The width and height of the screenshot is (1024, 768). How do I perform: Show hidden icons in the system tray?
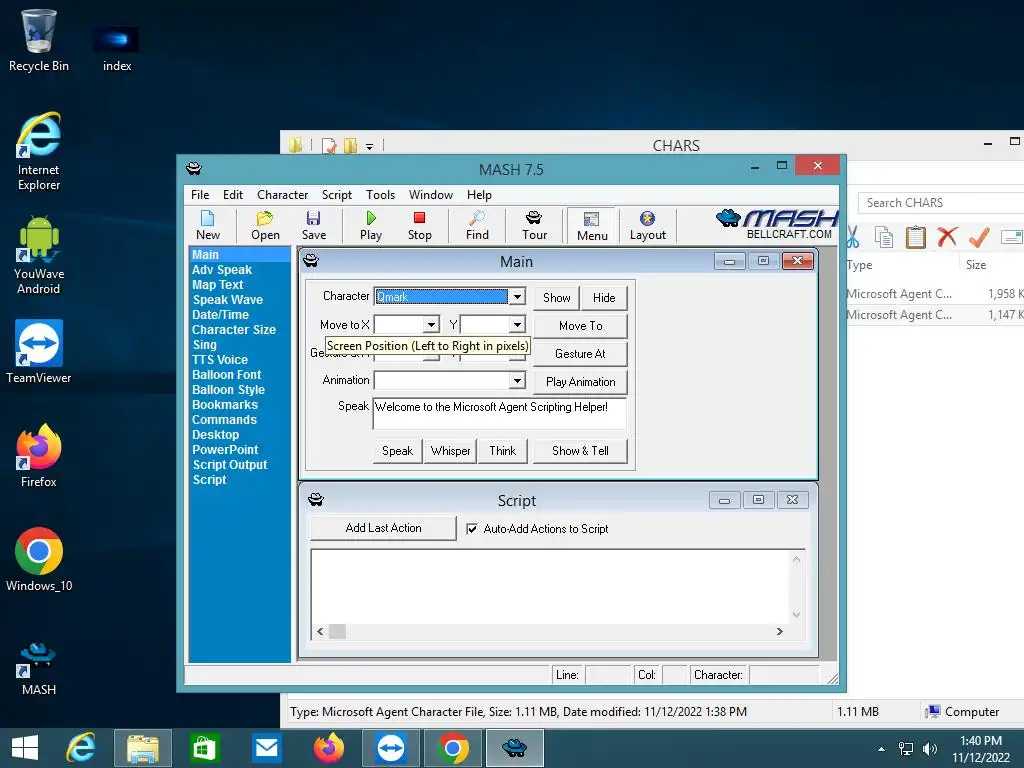pyautogui.click(x=882, y=749)
